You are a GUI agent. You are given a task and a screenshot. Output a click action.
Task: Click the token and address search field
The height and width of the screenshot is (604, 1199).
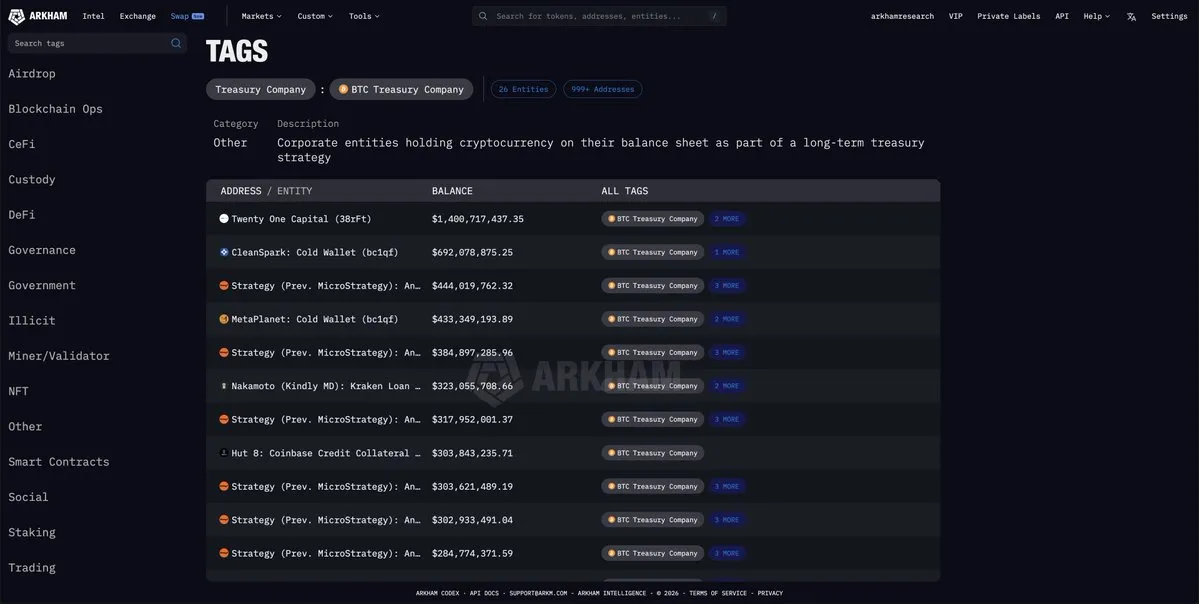(x=598, y=16)
